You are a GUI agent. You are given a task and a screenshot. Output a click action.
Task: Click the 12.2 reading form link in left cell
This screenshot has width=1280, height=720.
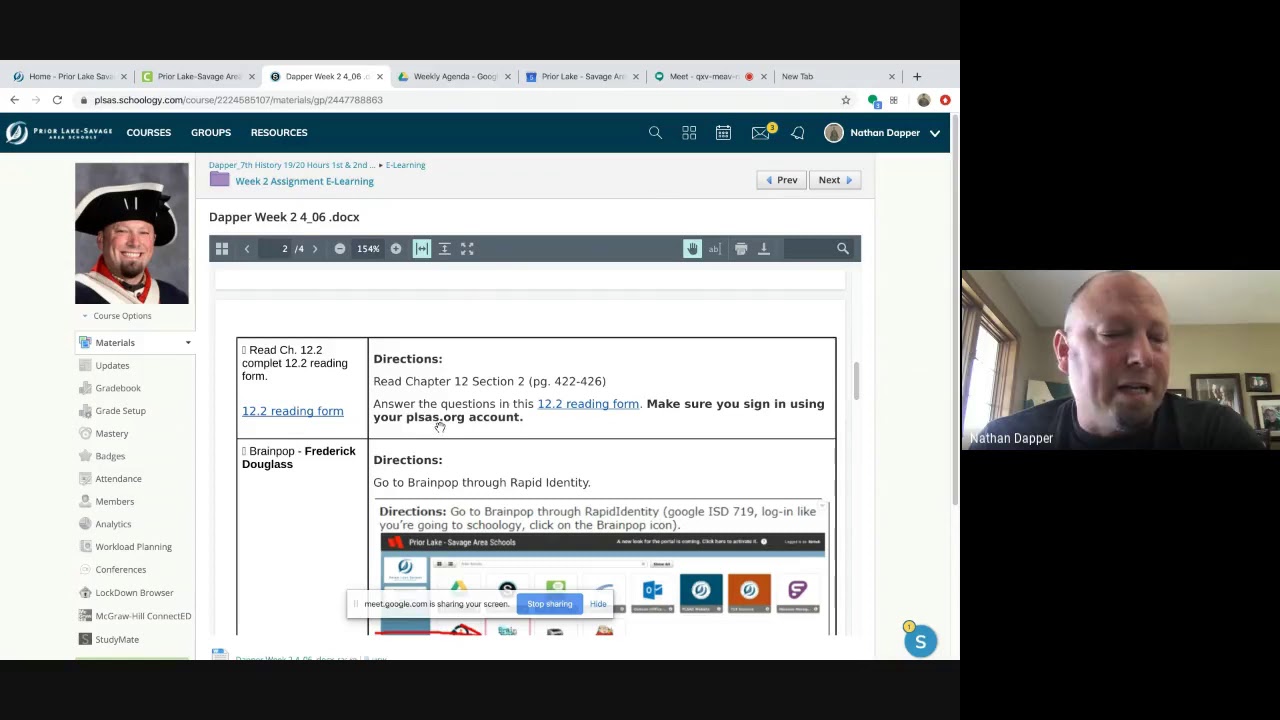pos(292,411)
